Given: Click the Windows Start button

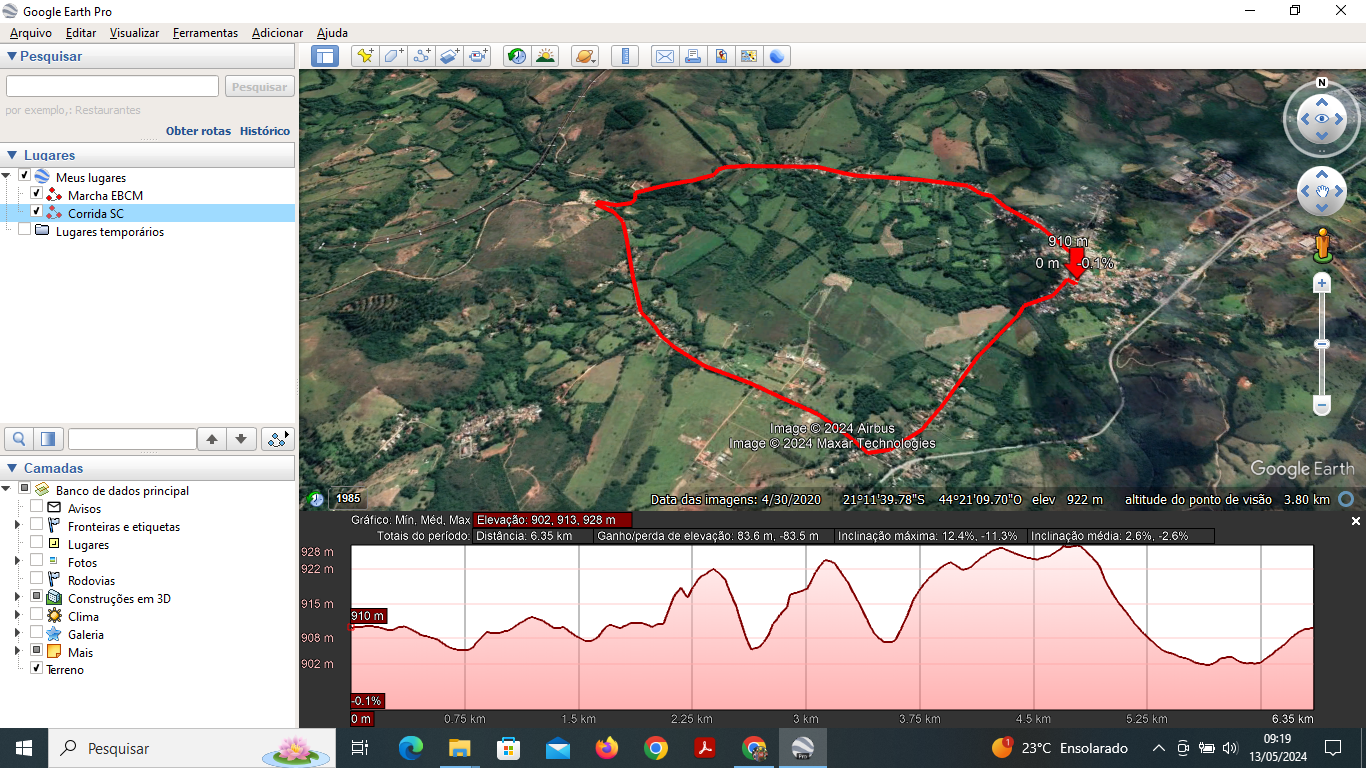Looking at the screenshot, I should point(24,748).
